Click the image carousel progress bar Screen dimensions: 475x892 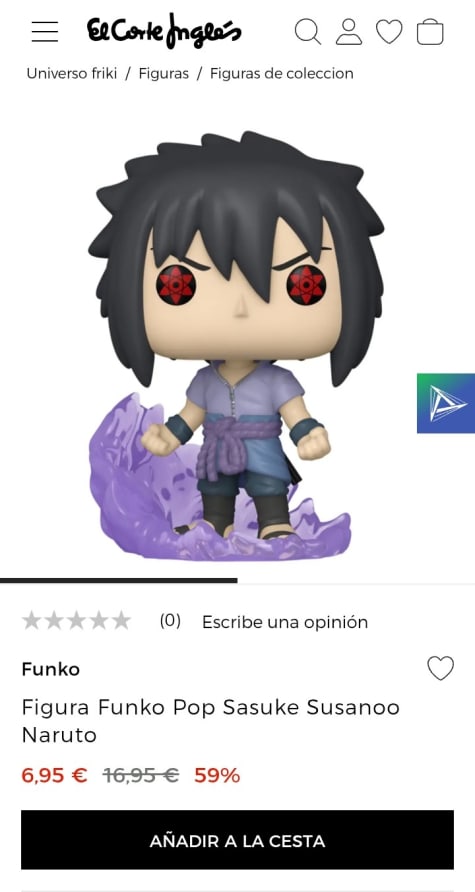[237, 581]
